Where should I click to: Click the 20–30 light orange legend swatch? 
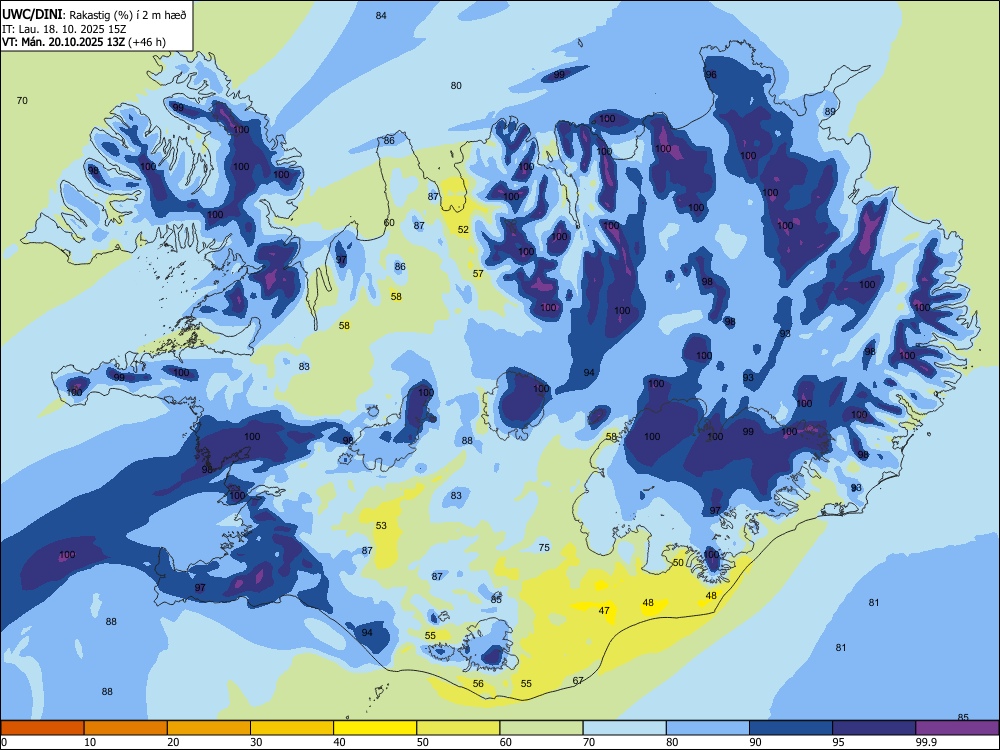tap(209, 728)
